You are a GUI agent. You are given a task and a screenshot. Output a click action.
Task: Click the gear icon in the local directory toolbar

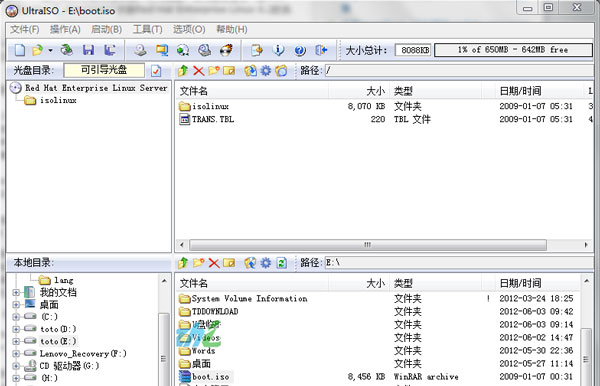point(266,263)
